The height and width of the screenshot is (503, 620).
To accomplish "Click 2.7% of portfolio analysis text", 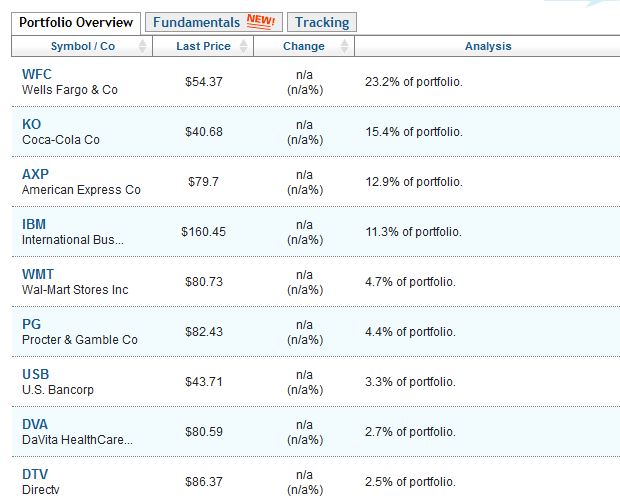I will click(410, 432).
